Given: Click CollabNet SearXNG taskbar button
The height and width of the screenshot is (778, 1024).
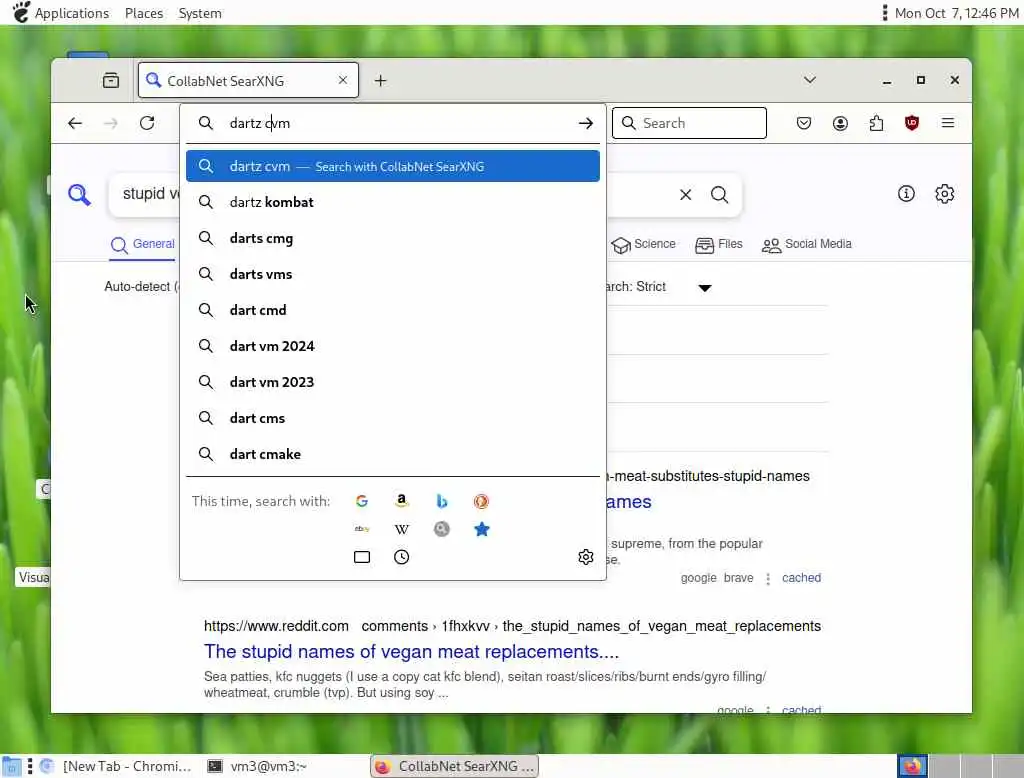Looking at the screenshot, I should [455, 766].
